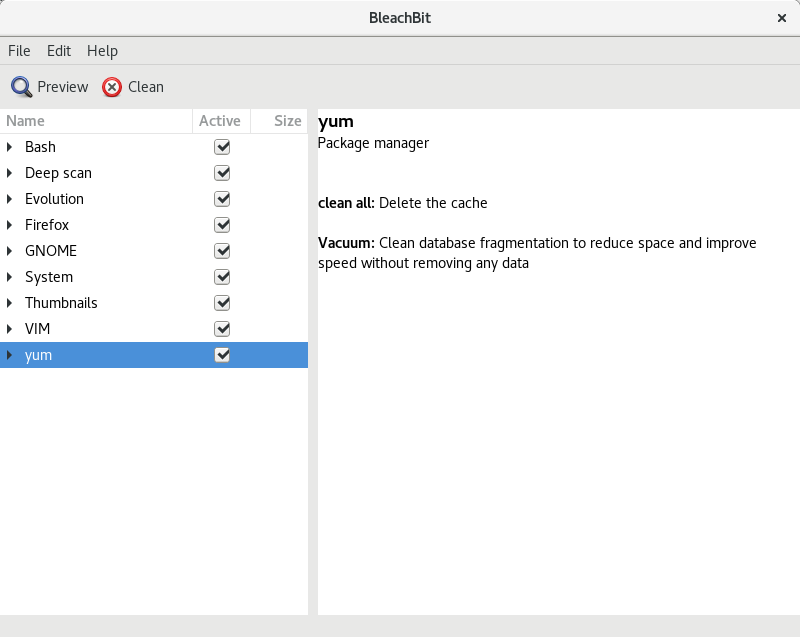Screen dimensions: 800x637
Task: Select the Firefox cleaner name
Action: (47, 225)
